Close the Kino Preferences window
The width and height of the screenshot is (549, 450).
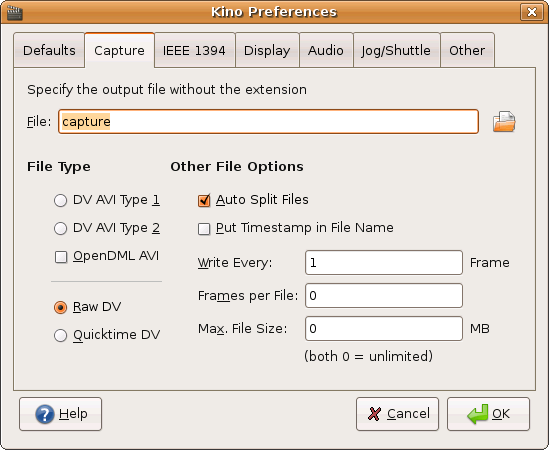click(x=532, y=12)
